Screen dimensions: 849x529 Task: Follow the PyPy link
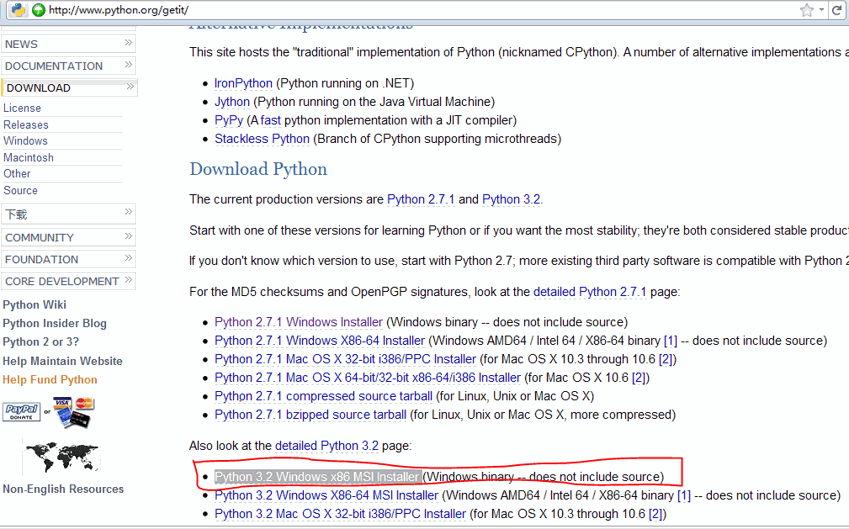[x=228, y=120]
